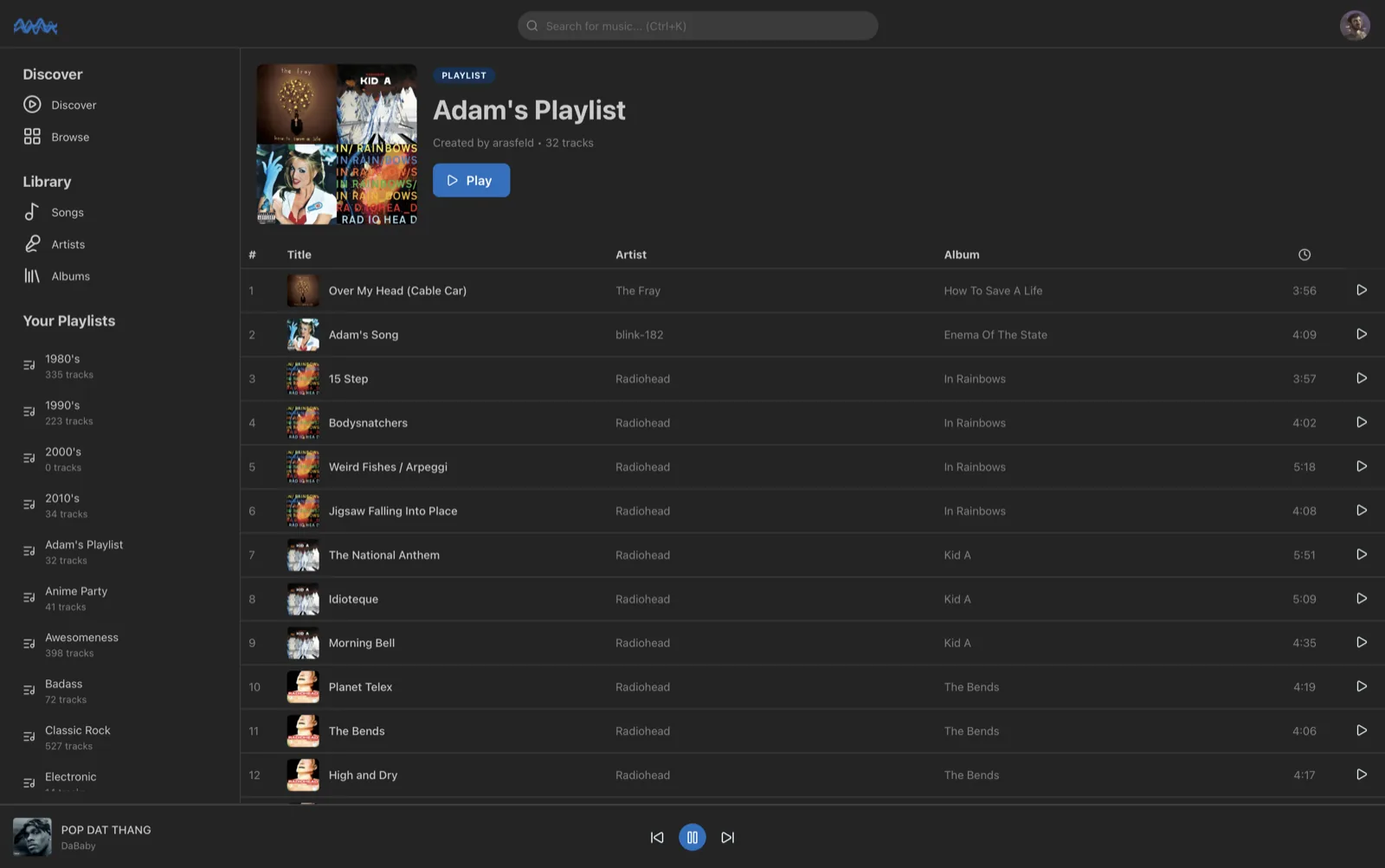Image resolution: width=1385 pixels, height=868 pixels.
Task: Click the waveform app logo
Action: pyautogui.click(x=35, y=26)
